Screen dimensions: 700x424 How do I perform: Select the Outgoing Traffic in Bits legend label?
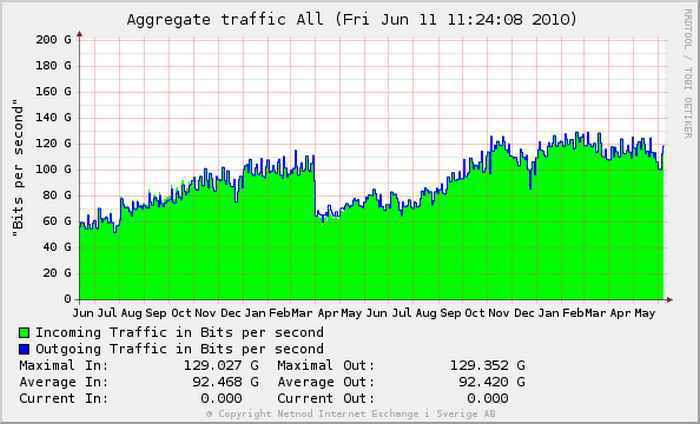pos(179,349)
